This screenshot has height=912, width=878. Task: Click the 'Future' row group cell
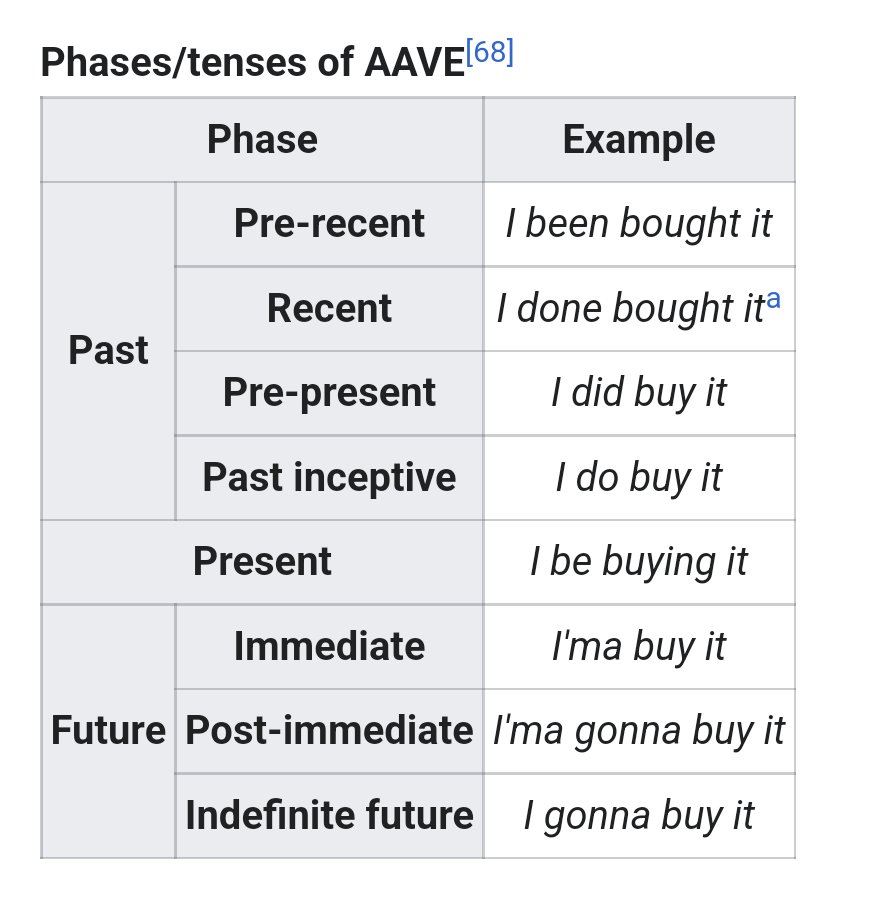[x=108, y=730]
